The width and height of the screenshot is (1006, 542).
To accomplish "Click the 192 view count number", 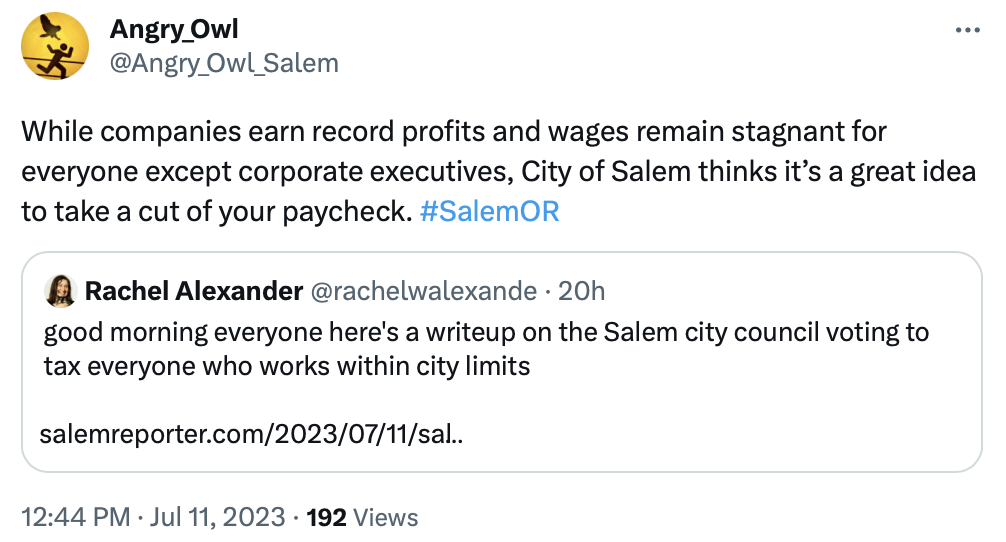I will [x=326, y=517].
